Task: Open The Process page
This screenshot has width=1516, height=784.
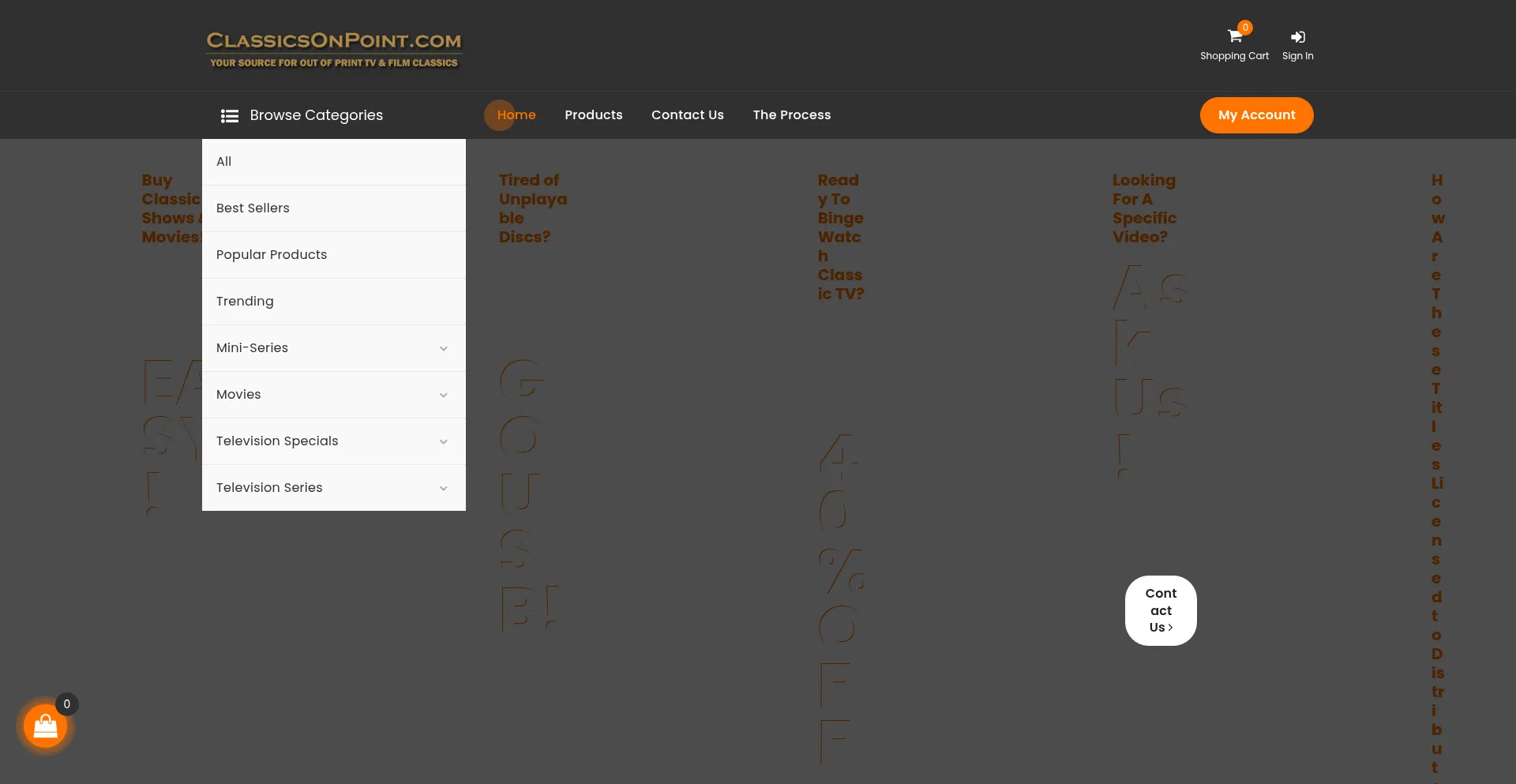Action: coord(791,115)
